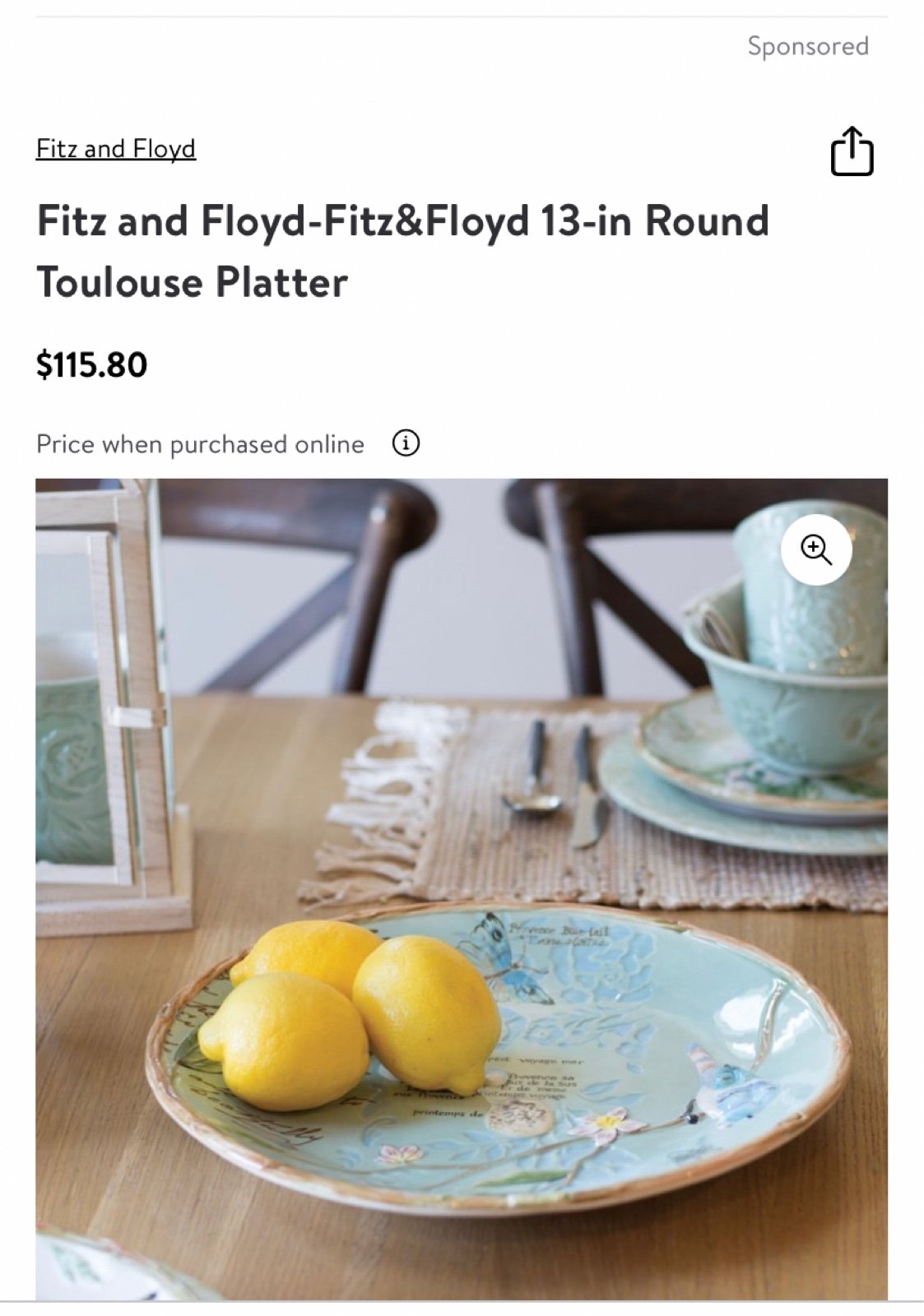This screenshot has height=1316, width=924.
Task: Open the product photo of the platter
Action: [x=462, y=889]
